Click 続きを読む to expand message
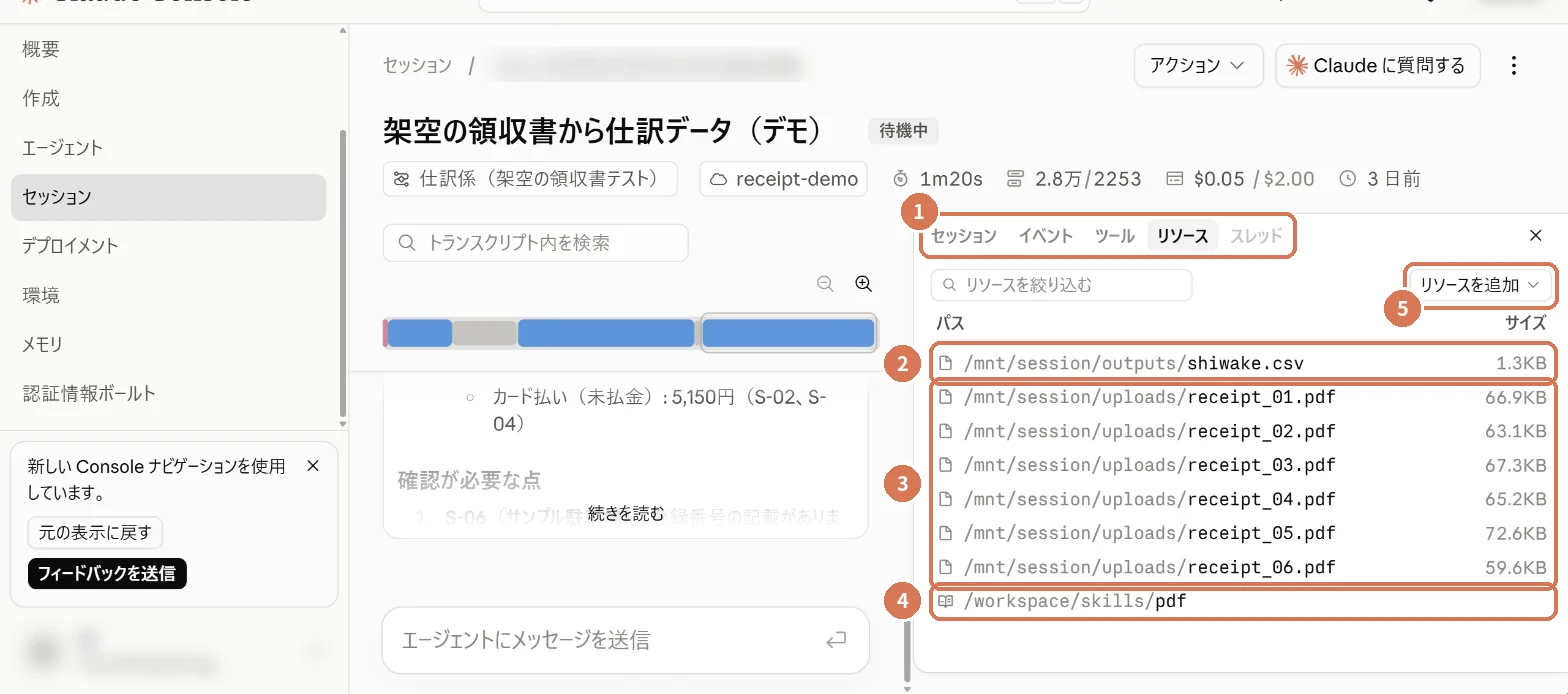This screenshot has width=1568, height=694. pyautogui.click(x=626, y=514)
